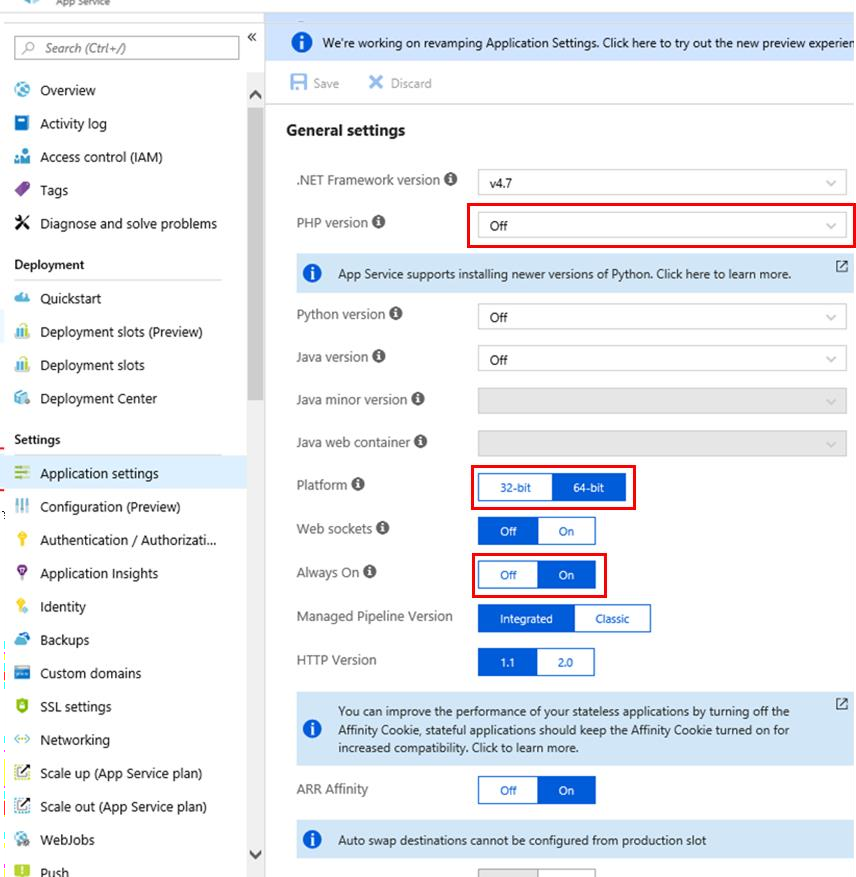Click the Diagnose and solve problems wrench icon
The image size is (856, 877).
pyautogui.click(x=22, y=223)
